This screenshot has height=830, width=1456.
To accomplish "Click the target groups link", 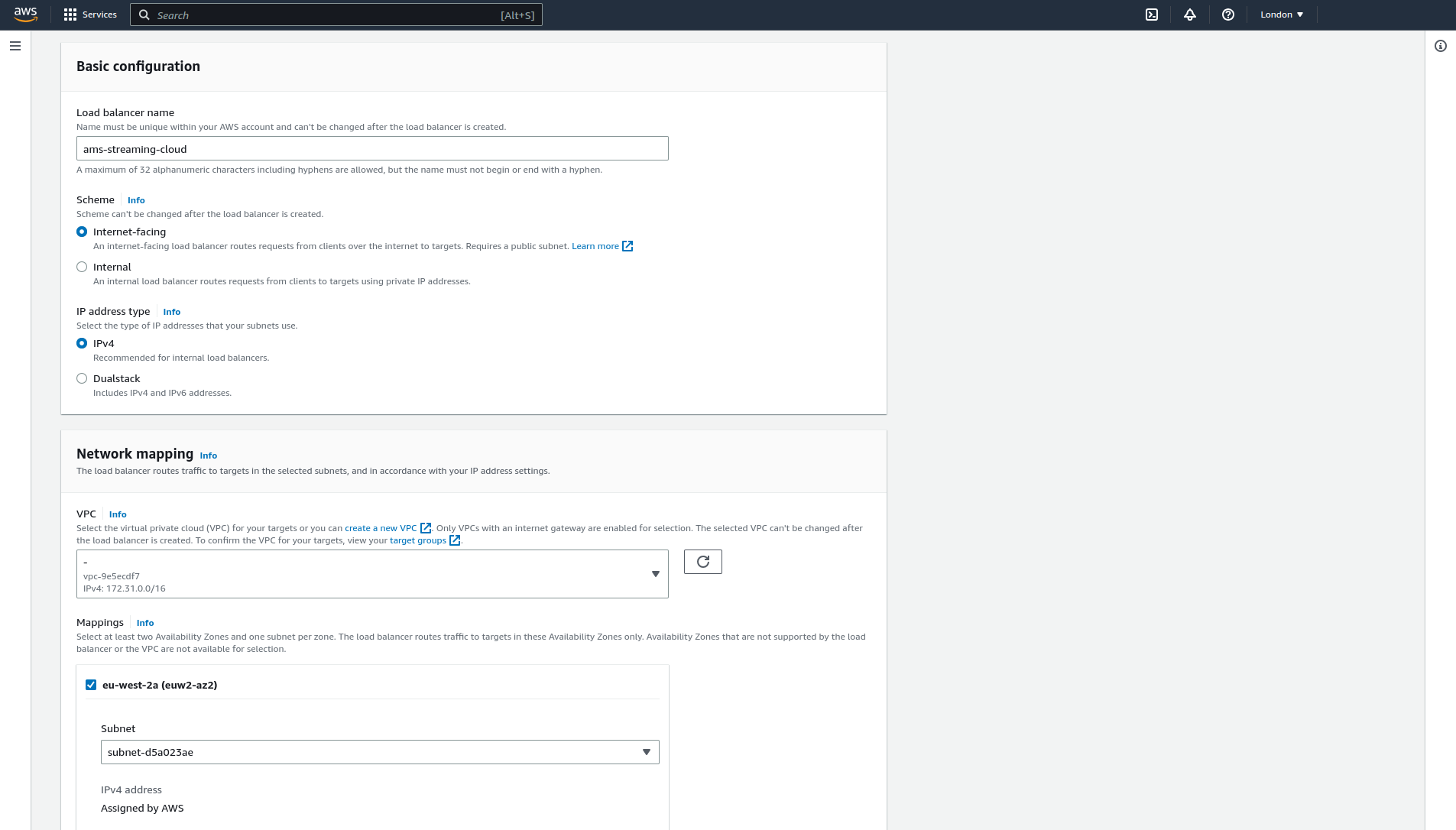I will point(418,540).
